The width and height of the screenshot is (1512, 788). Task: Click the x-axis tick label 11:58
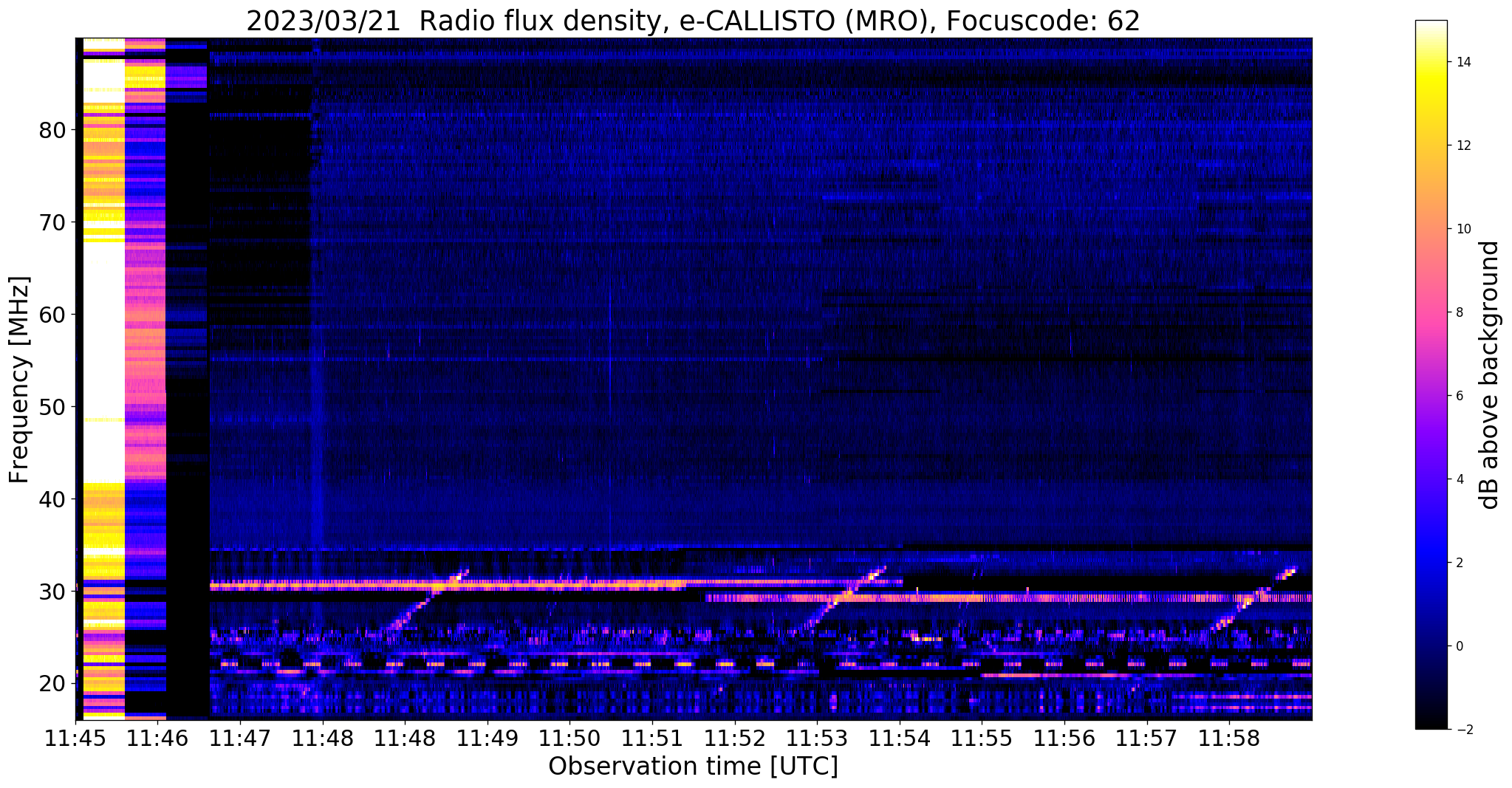[x=1229, y=738]
